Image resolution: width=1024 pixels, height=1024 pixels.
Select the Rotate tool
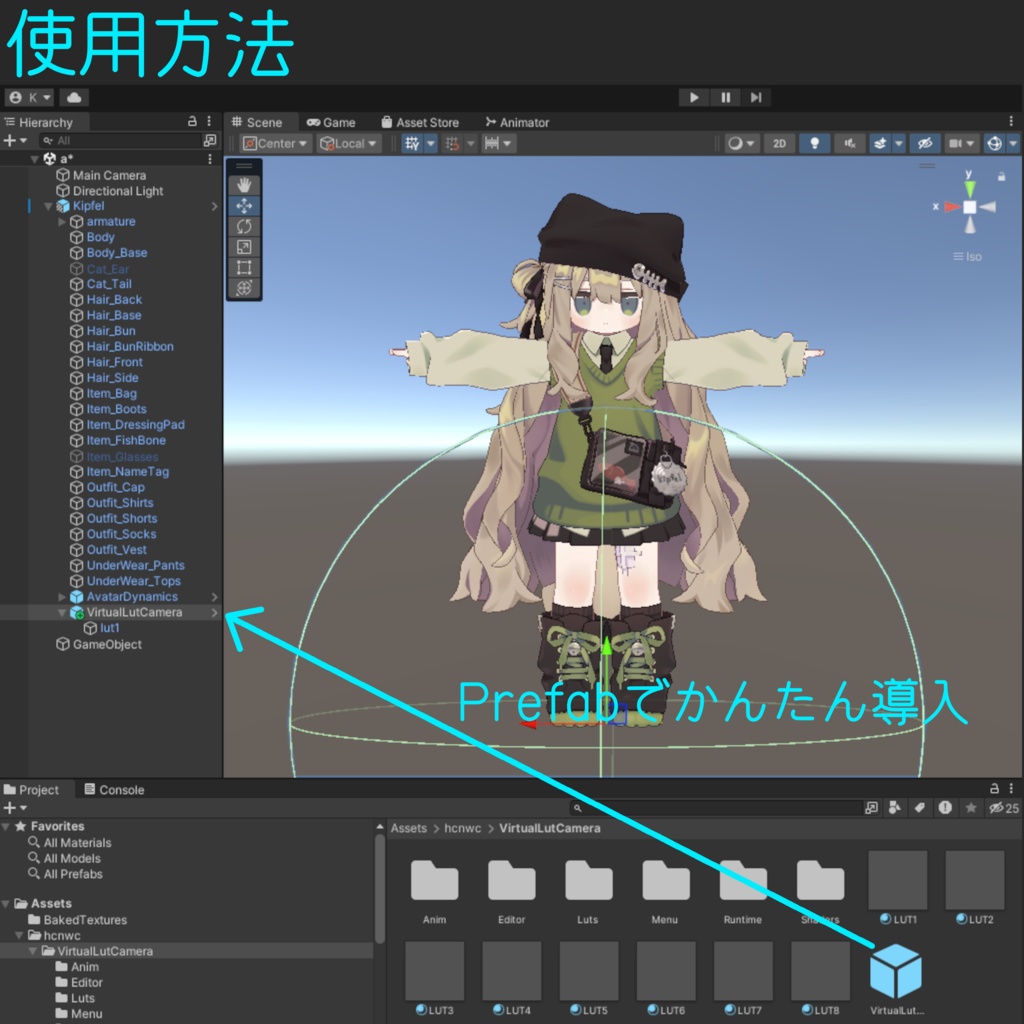243,225
